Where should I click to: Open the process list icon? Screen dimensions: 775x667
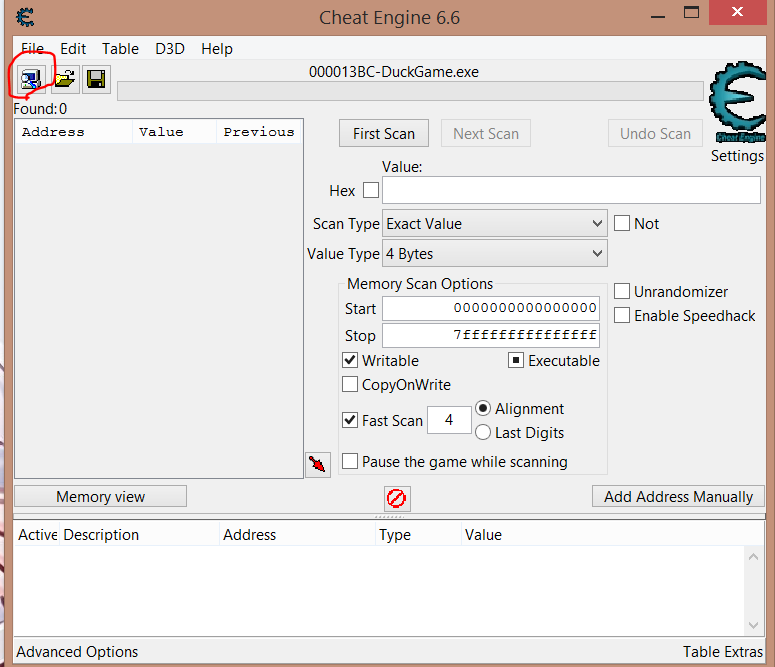click(x=31, y=79)
